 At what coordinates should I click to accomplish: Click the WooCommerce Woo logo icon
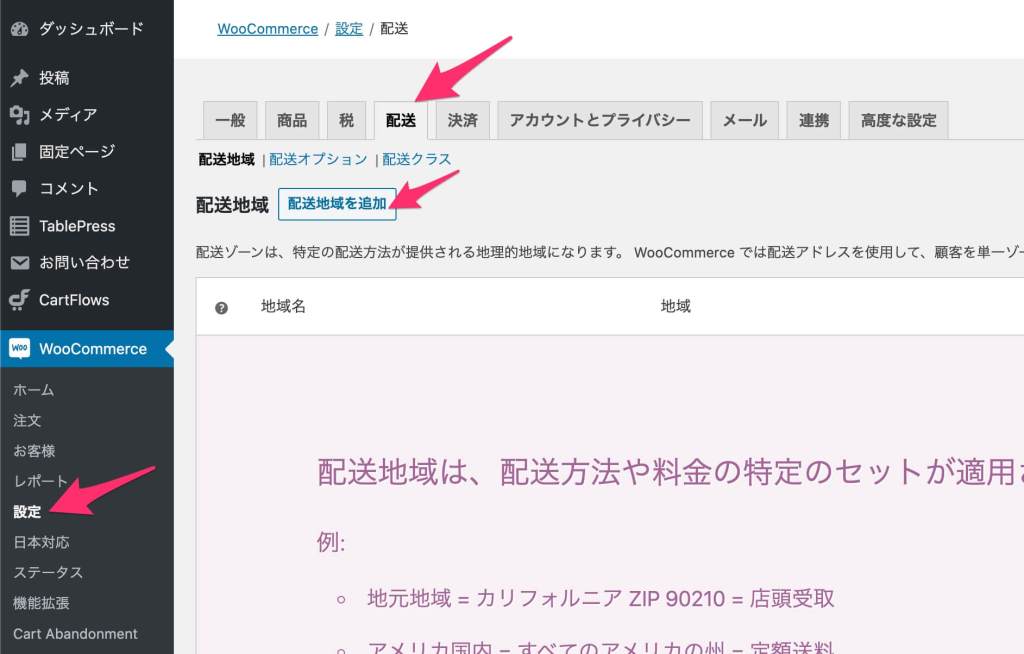click(x=19, y=348)
